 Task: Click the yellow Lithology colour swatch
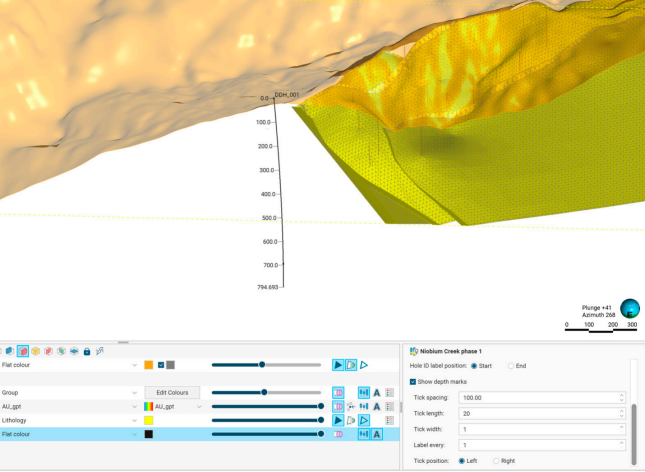[148, 421]
